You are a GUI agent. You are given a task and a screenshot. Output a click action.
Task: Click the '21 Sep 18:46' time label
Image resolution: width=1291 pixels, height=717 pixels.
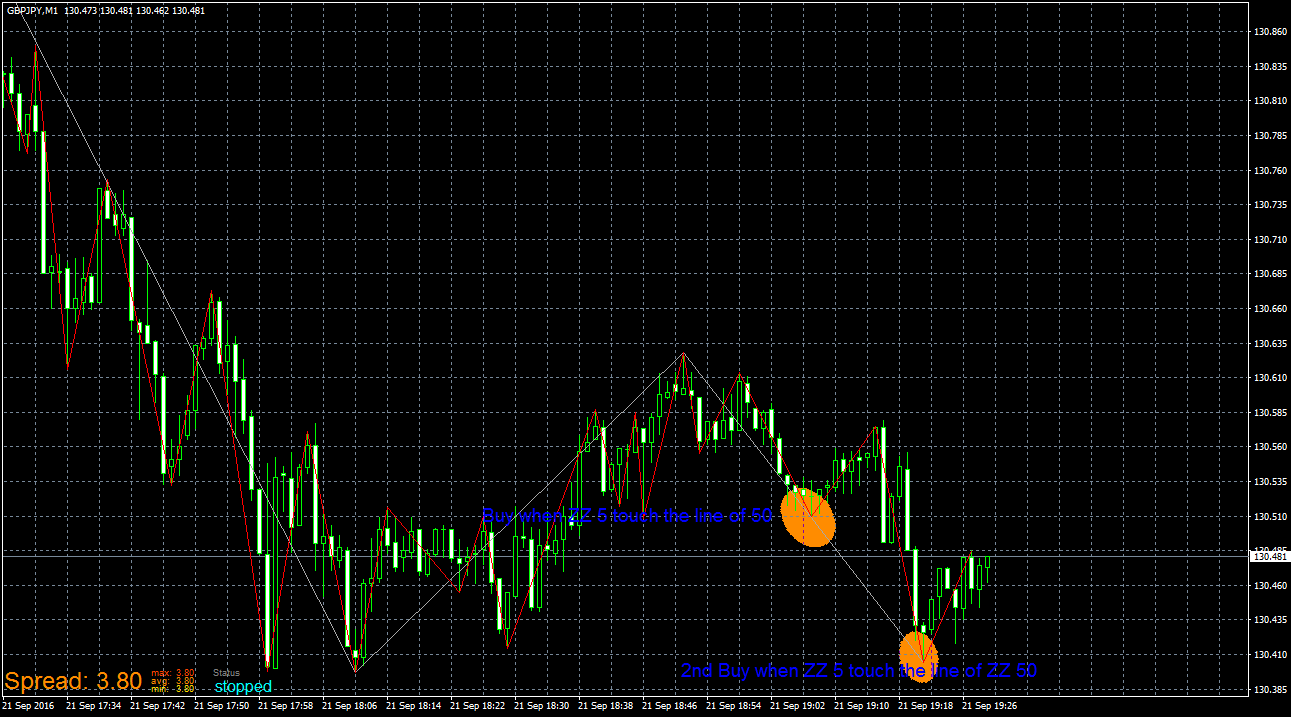tap(669, 706)
